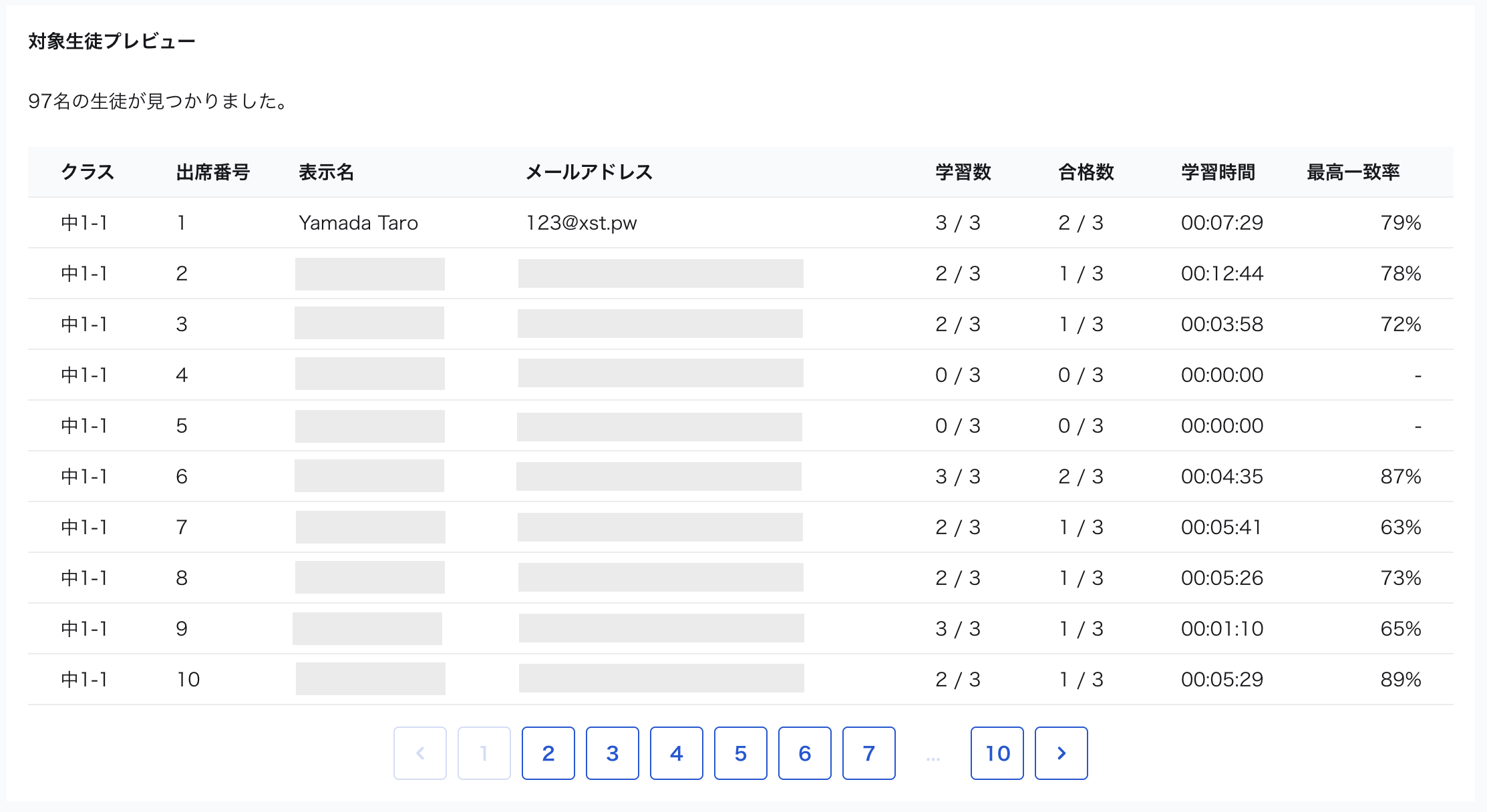This screenshot has height=812, width=1487.
Task: Navigate to page 4
Action: [x=676, y=753]
